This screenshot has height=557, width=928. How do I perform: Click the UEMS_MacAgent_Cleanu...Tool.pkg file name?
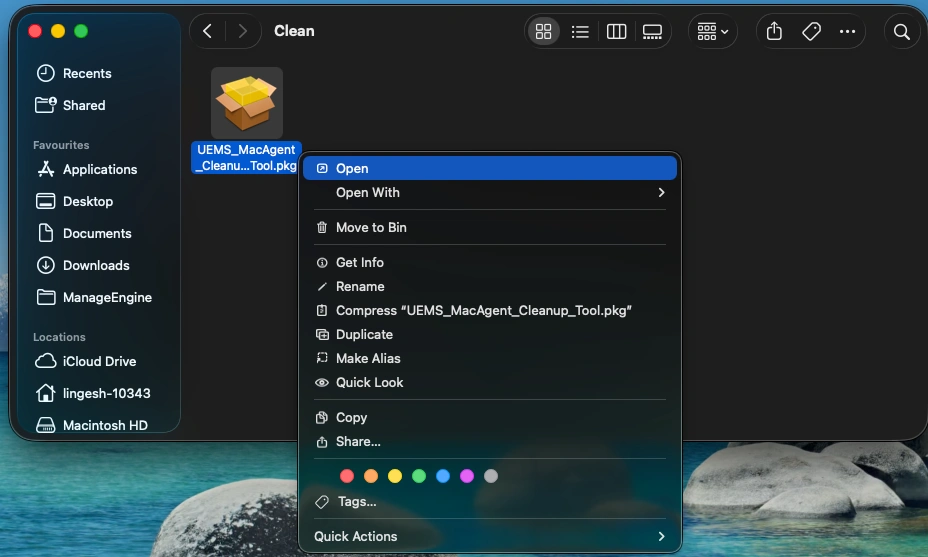246,157
